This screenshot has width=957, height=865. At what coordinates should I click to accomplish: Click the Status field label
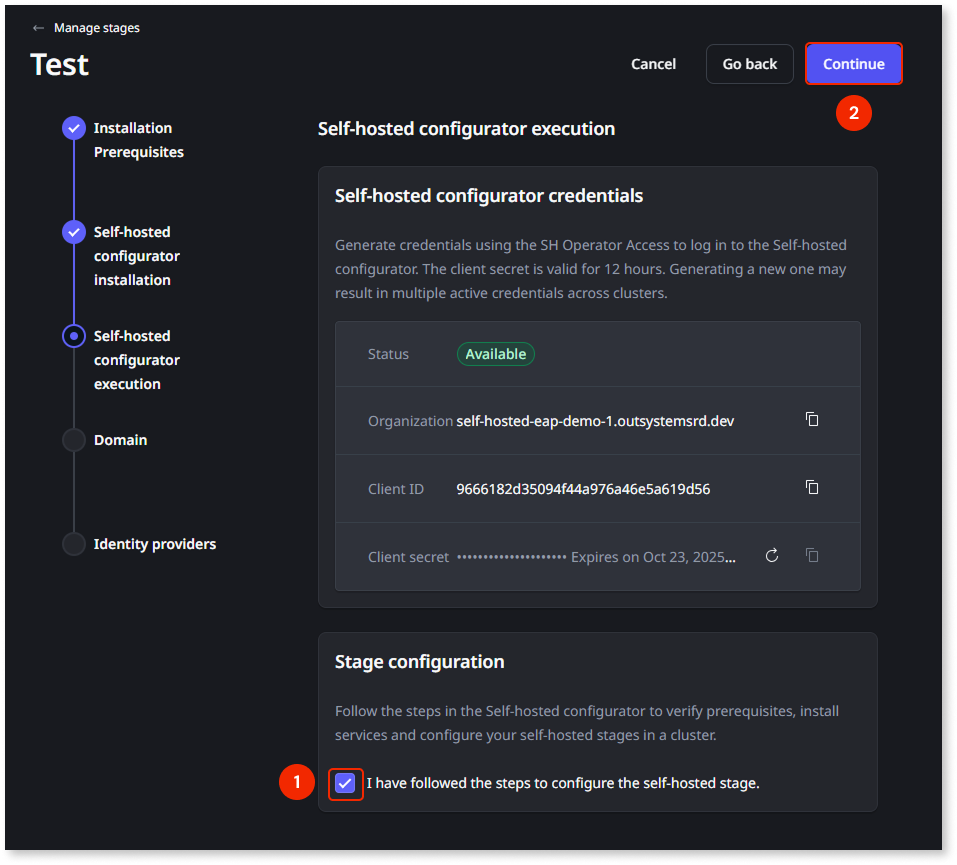point(388,354)
